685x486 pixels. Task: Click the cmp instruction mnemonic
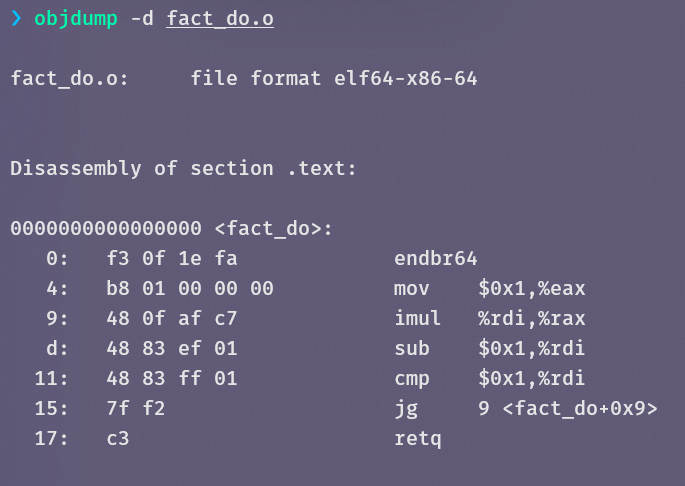pyautogui.click(x=411, y=378)
